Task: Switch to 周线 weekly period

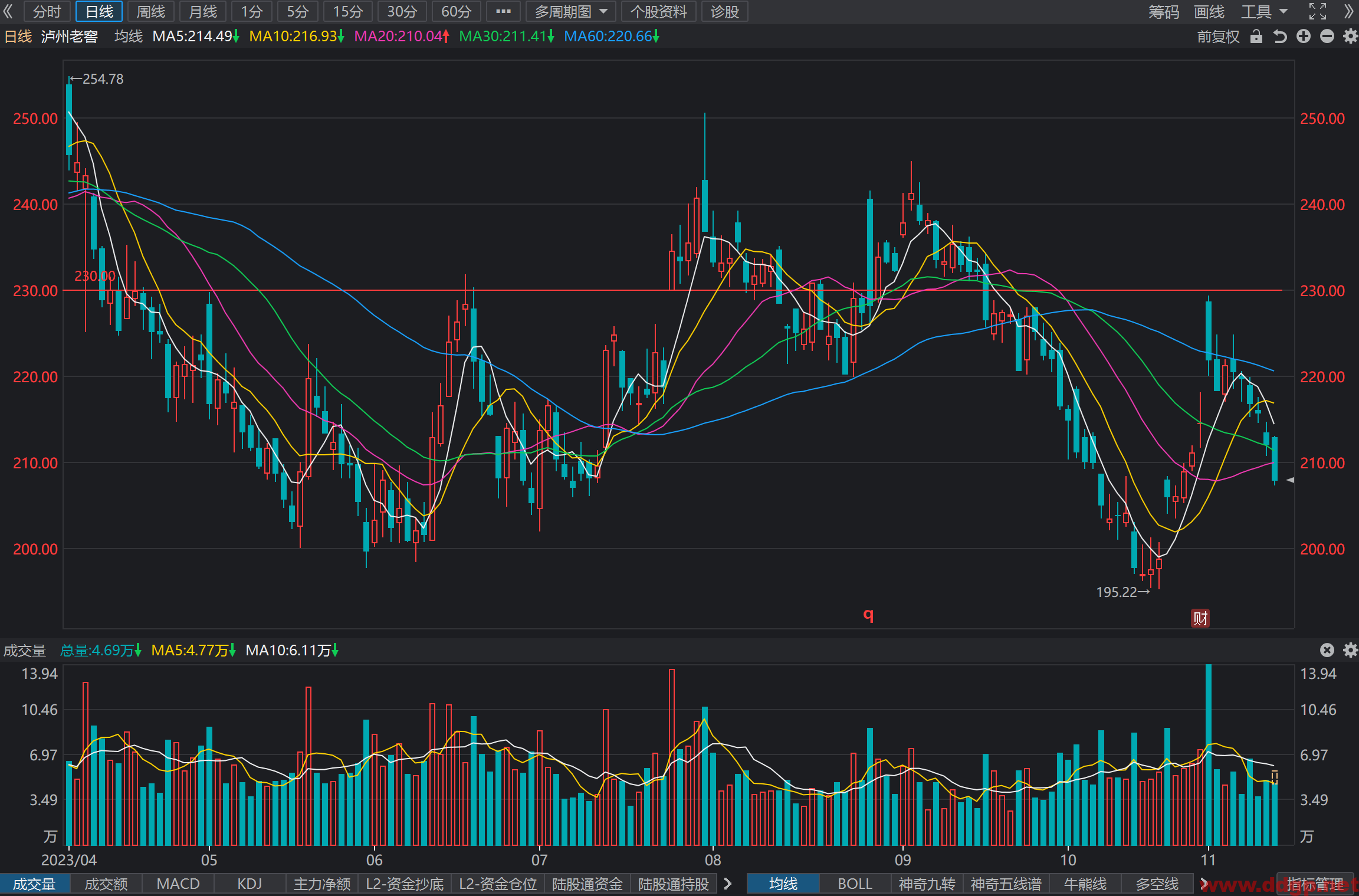Action: 151,11
